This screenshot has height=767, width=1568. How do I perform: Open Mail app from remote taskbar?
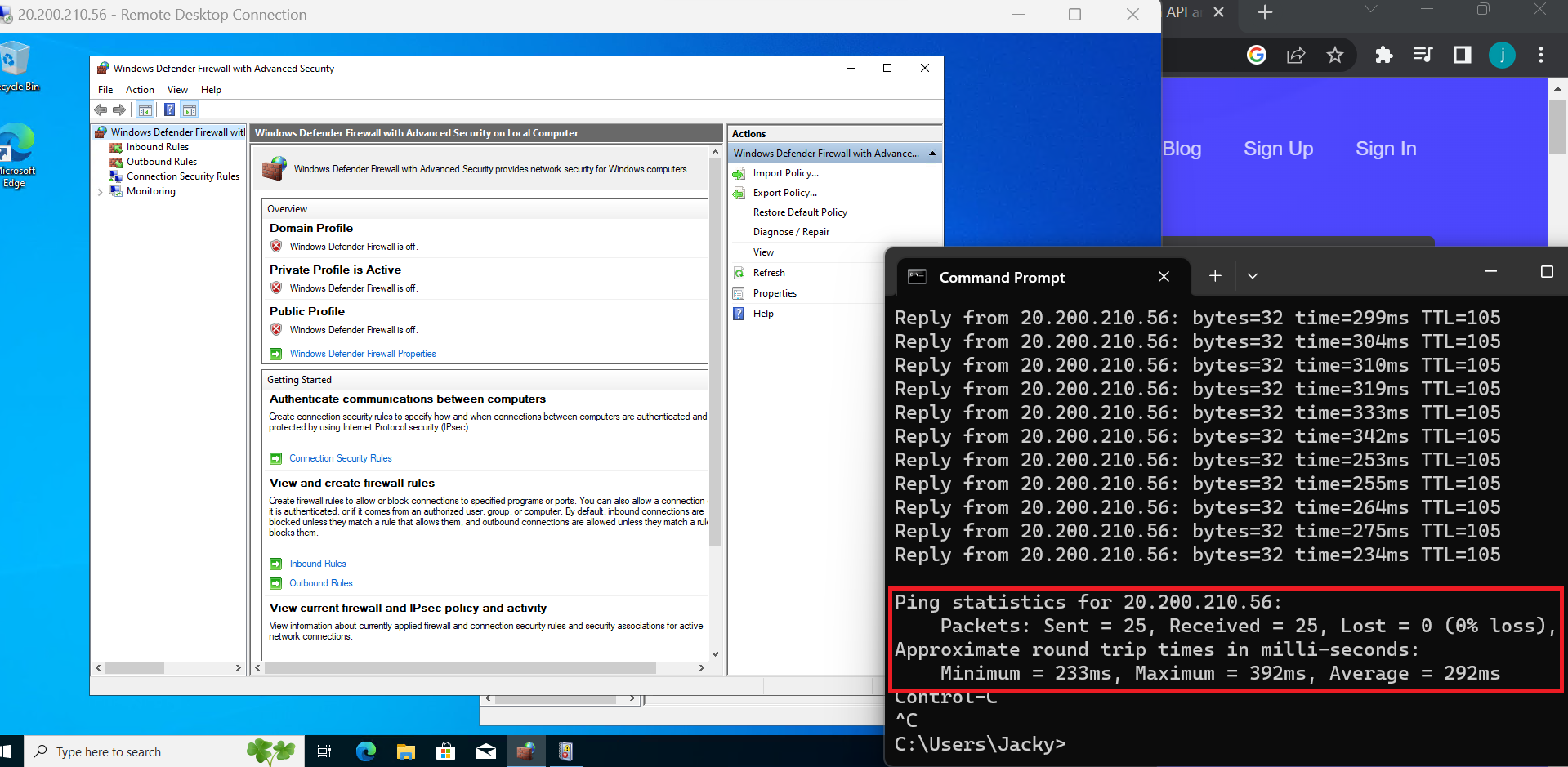tap(486, 751)
